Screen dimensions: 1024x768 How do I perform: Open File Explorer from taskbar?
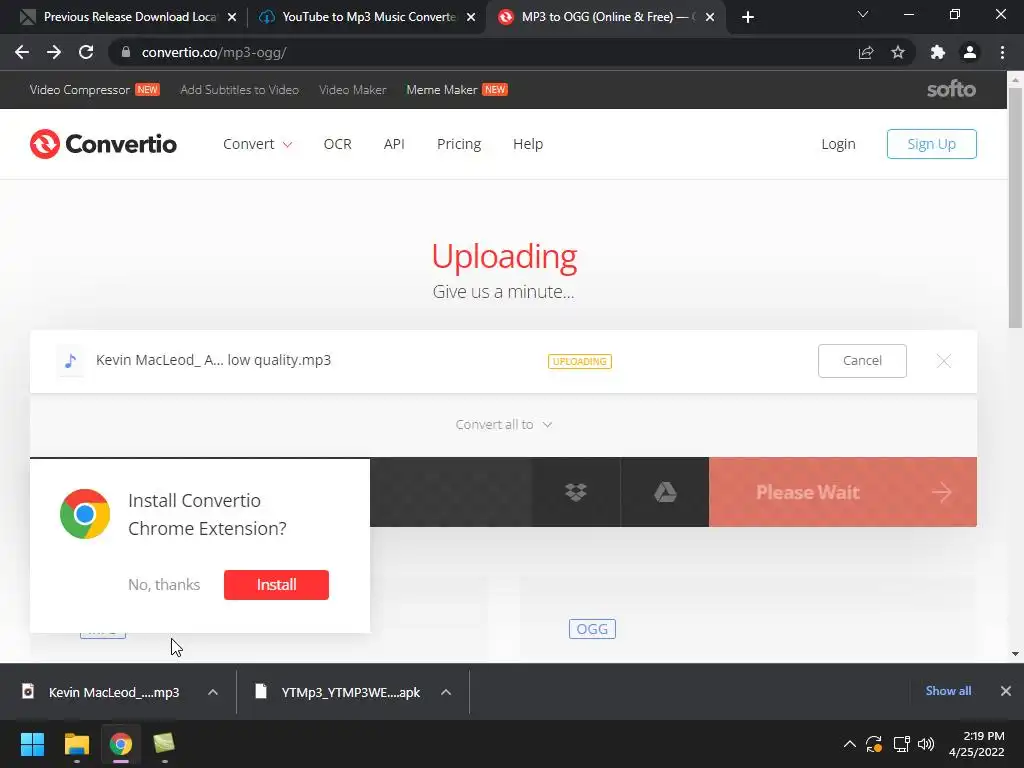(x=76, y=744)
